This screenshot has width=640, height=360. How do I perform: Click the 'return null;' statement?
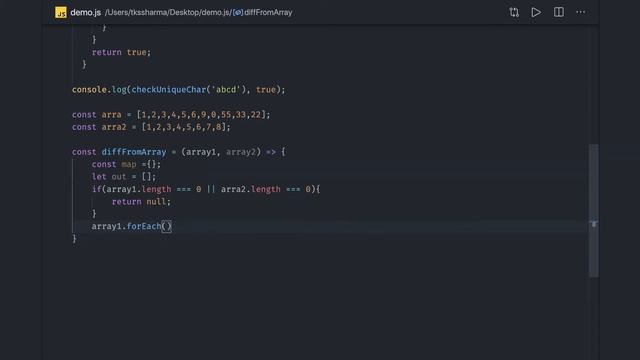coord(141,202)
